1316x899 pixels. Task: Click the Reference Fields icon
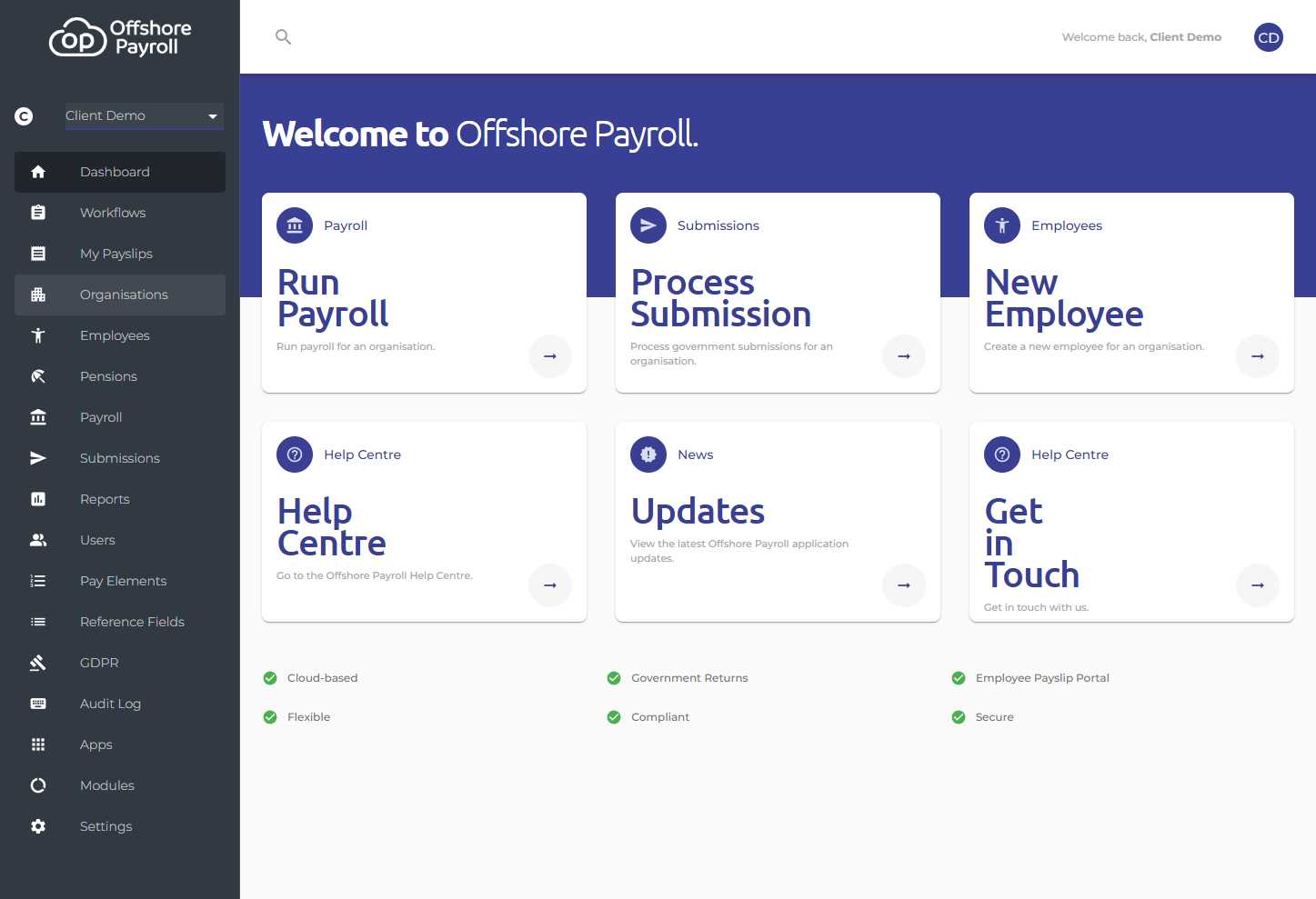(38, 622)
